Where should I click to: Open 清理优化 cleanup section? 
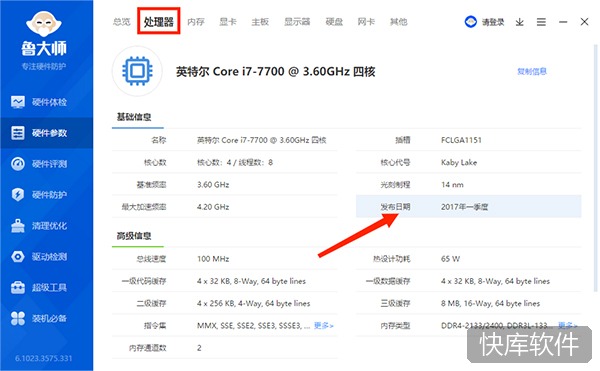(x=39, y=226)
